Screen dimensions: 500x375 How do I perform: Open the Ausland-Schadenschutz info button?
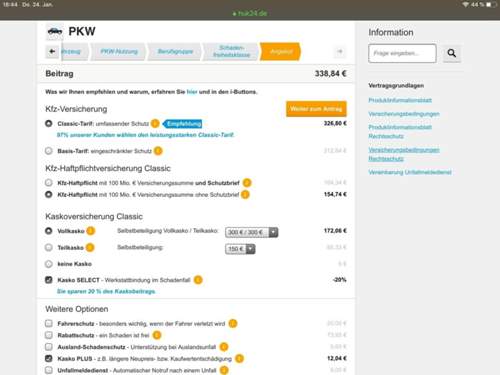tap(224, 347)
